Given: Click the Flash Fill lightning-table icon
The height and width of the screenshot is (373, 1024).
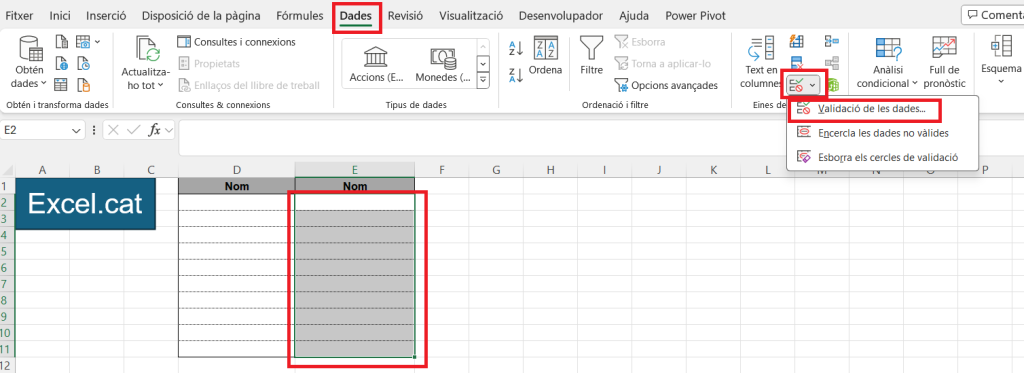Looking at the screenshot, I should (x=797, y=42).
